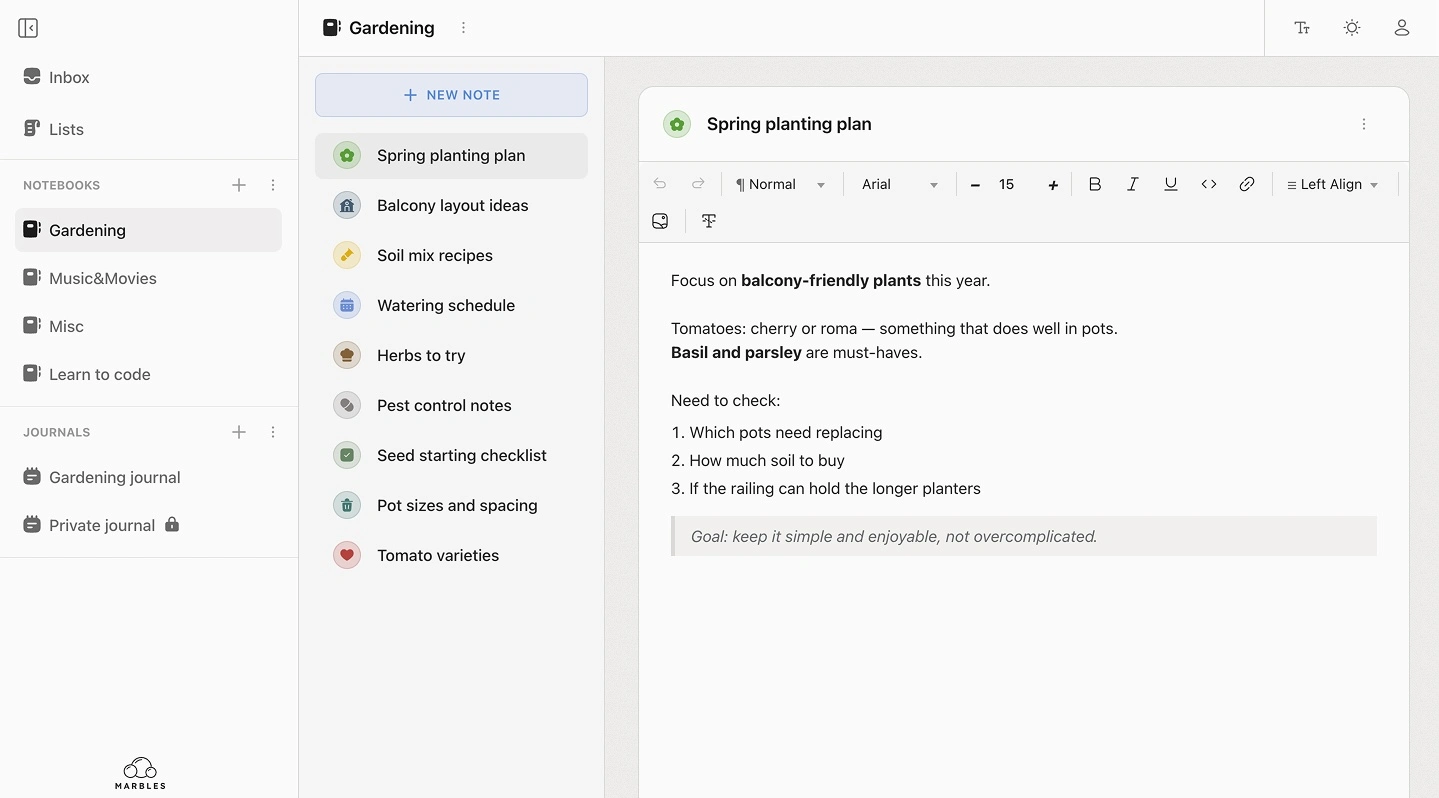The height and width of the screenshot is (798, 1439).
Task: Open the Private journal in the sidebar
Action: pyautogui.click(x=102, y=525)
